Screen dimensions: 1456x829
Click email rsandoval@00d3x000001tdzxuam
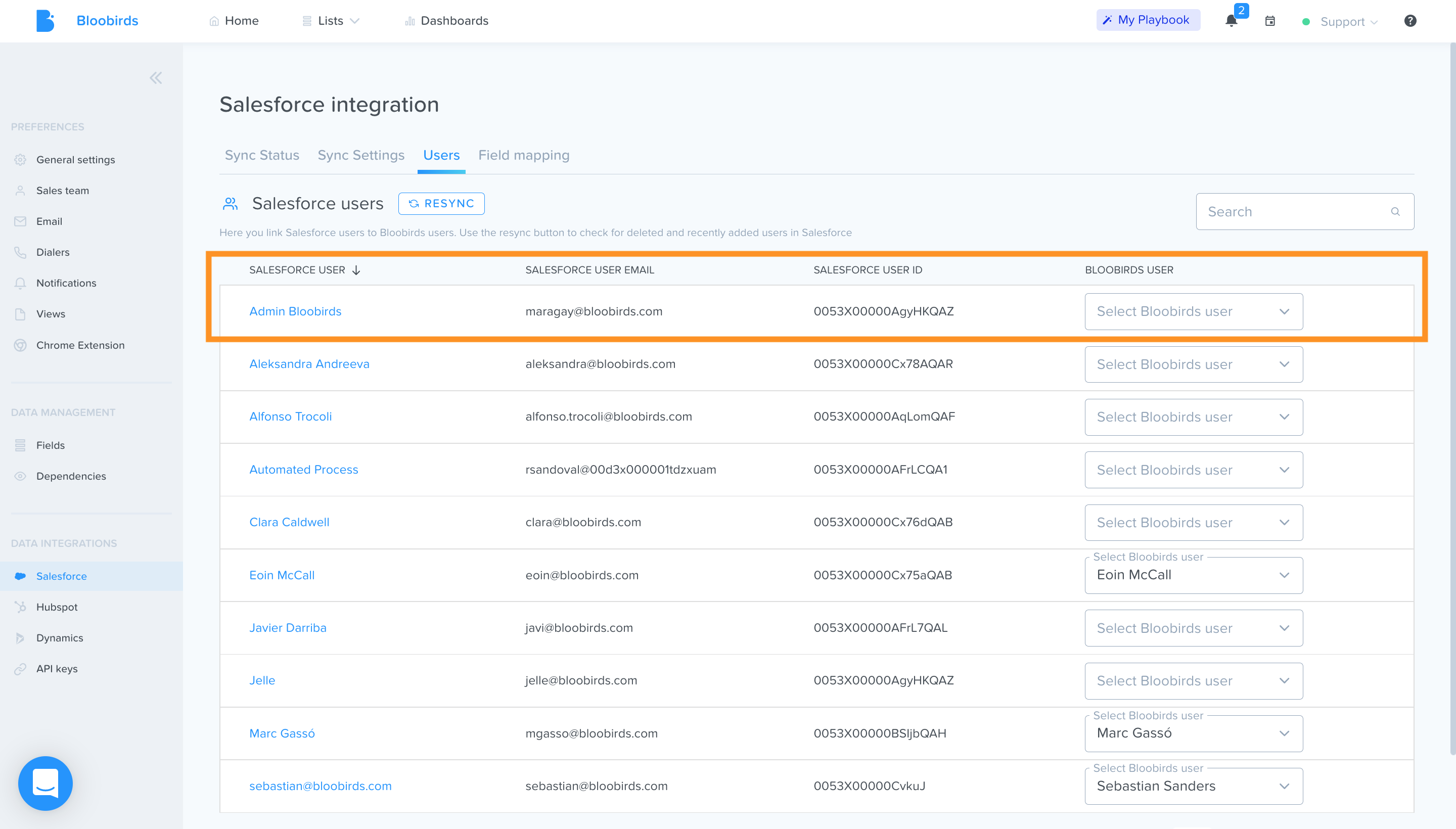coord(620,470)
